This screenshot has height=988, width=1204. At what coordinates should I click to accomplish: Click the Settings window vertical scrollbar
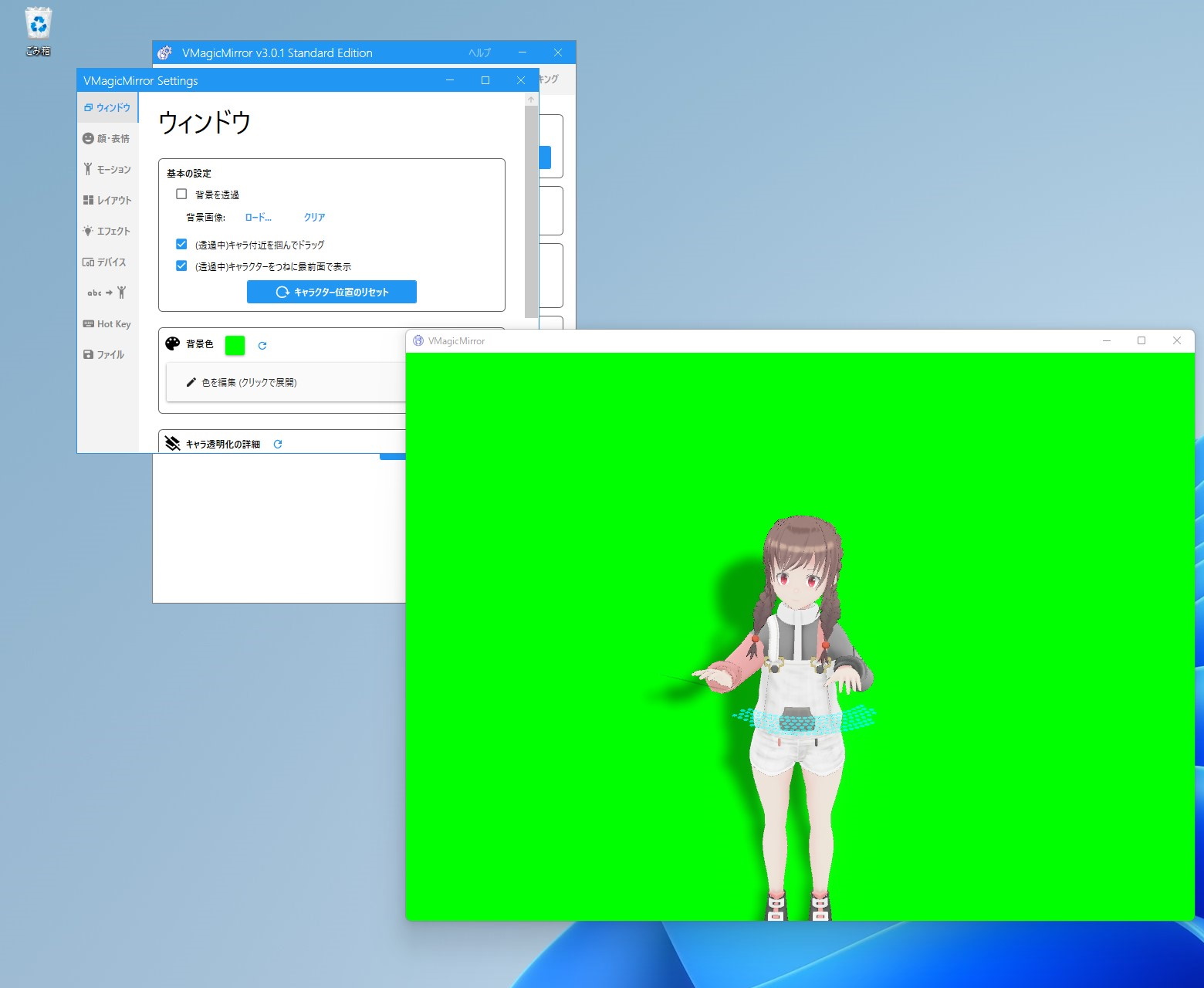point(531,211)
